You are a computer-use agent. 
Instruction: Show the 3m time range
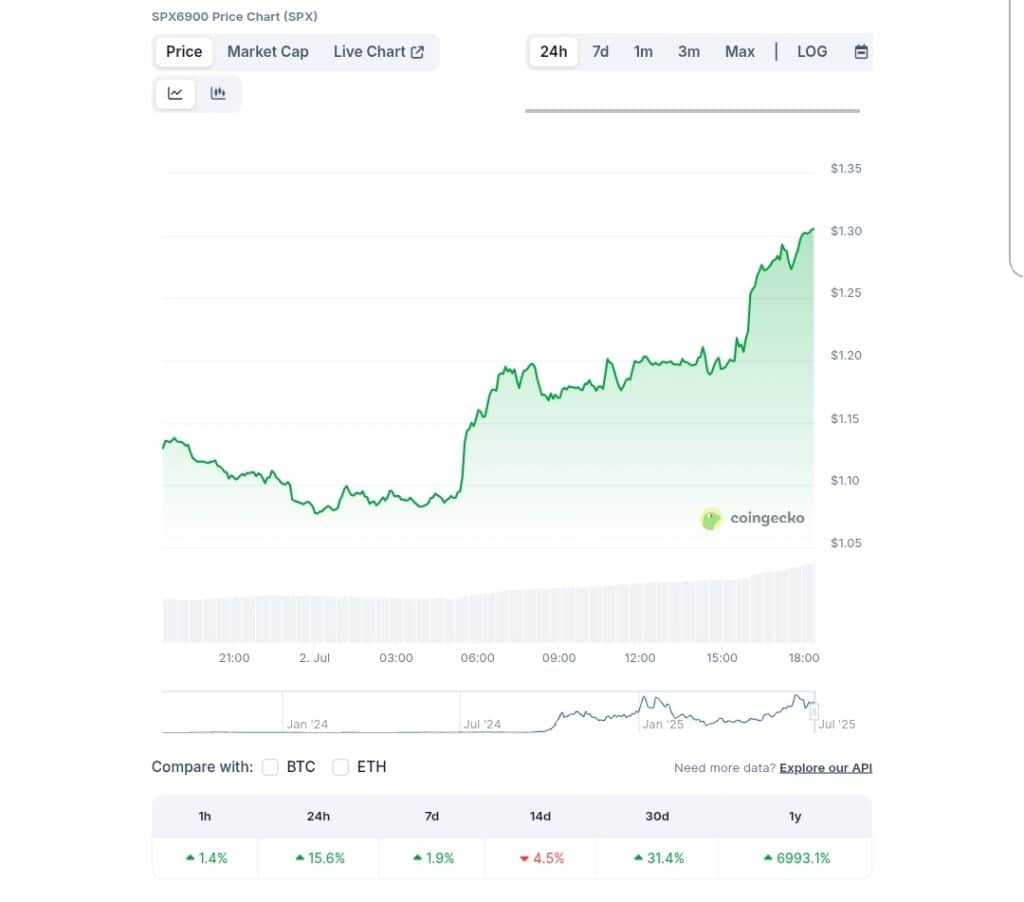pos(688,52)
